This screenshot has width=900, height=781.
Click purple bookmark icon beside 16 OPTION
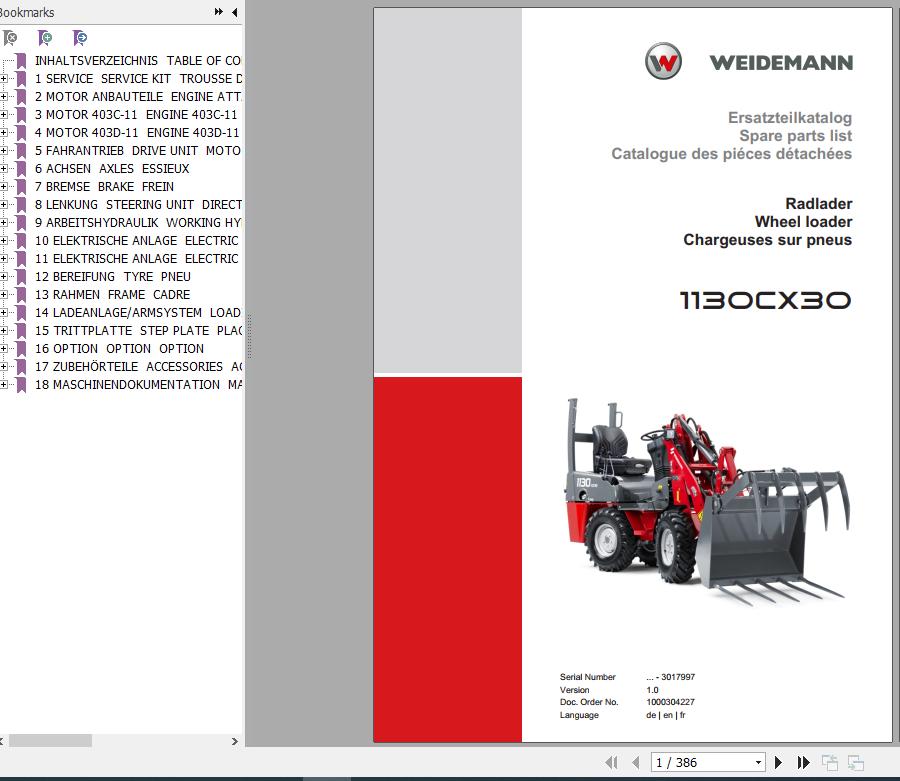(21, 348)
